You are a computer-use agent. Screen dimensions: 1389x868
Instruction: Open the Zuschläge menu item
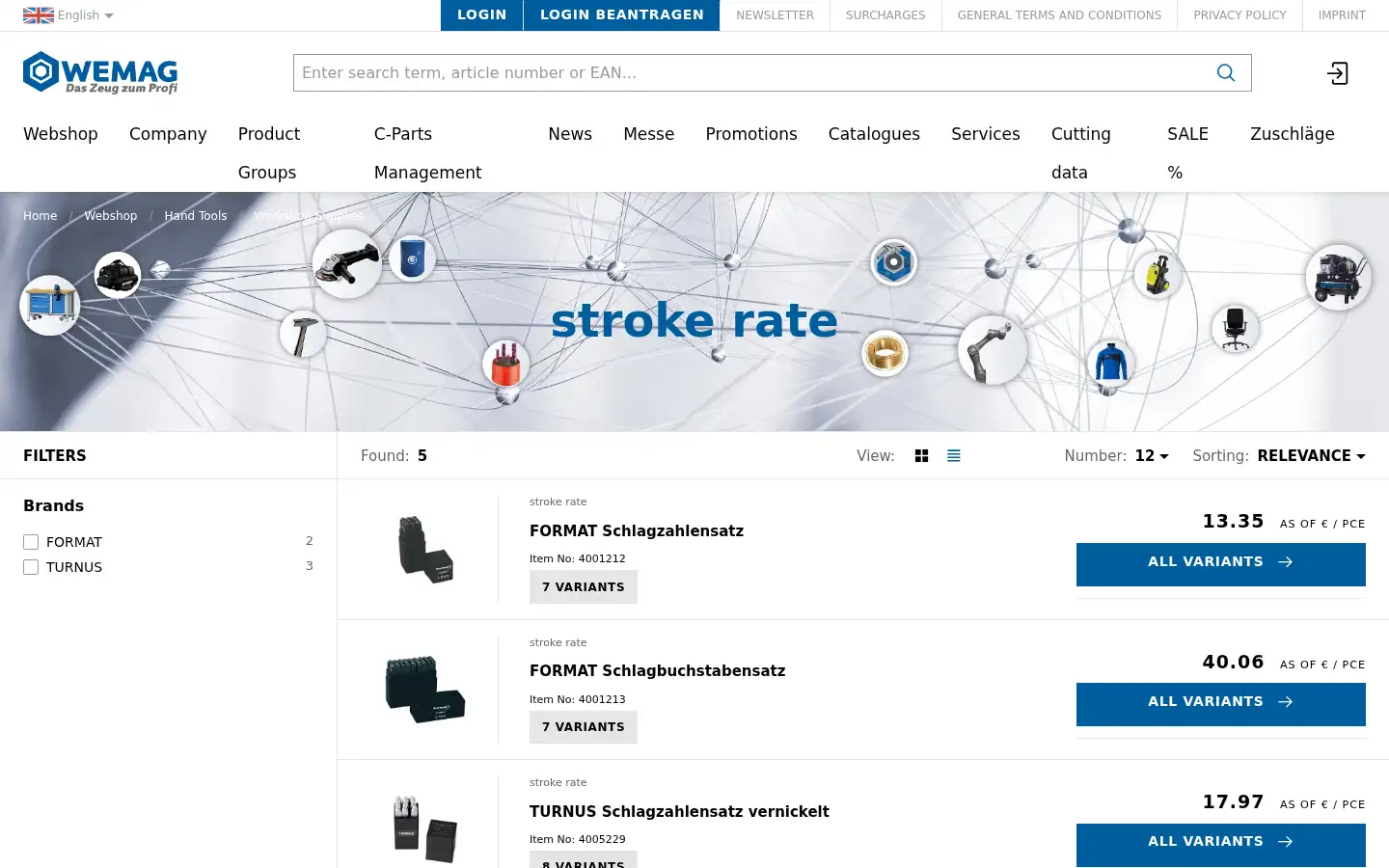coord(1293,134)
